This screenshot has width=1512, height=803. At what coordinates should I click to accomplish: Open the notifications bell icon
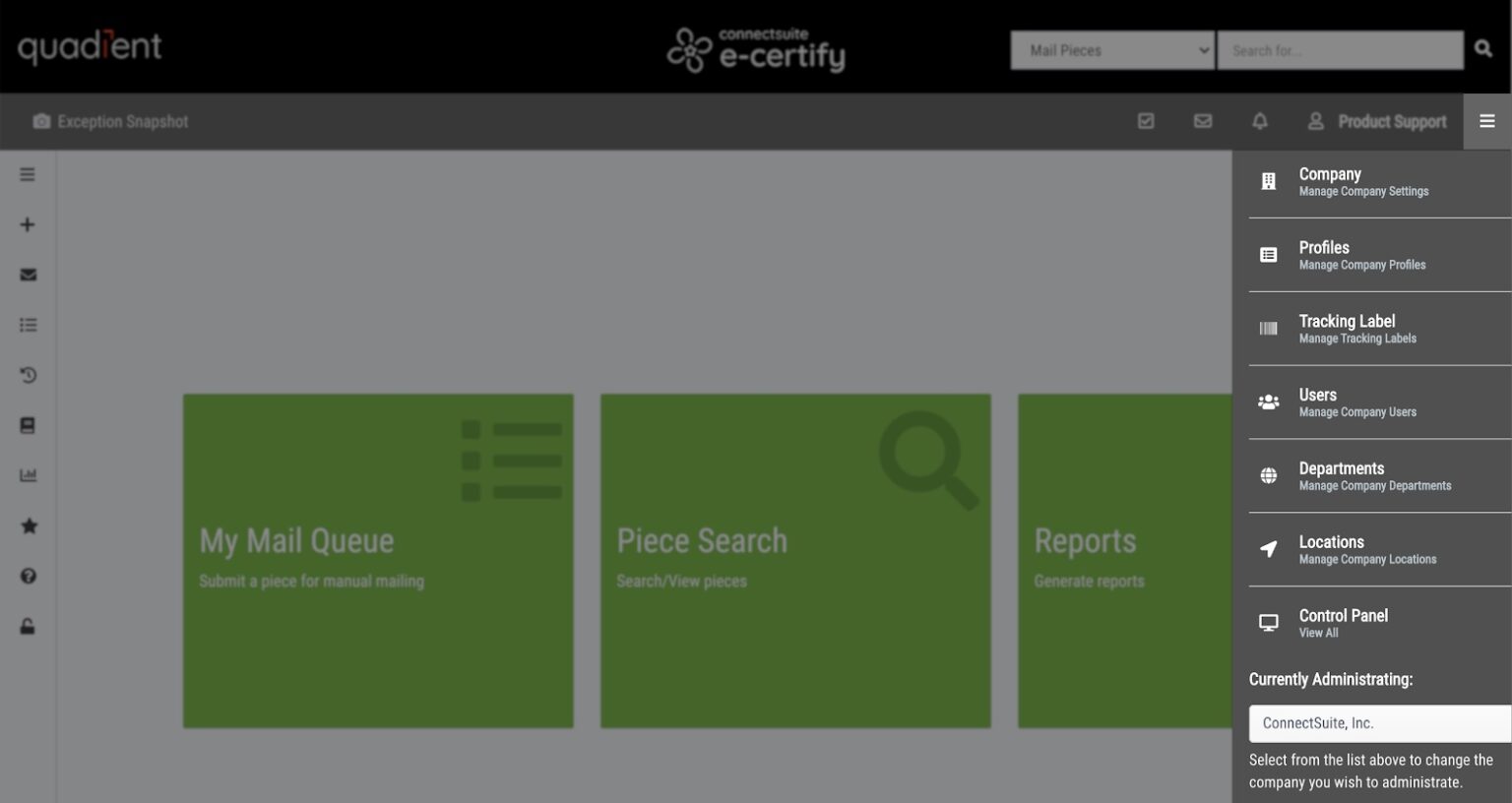coord(1260,121)
